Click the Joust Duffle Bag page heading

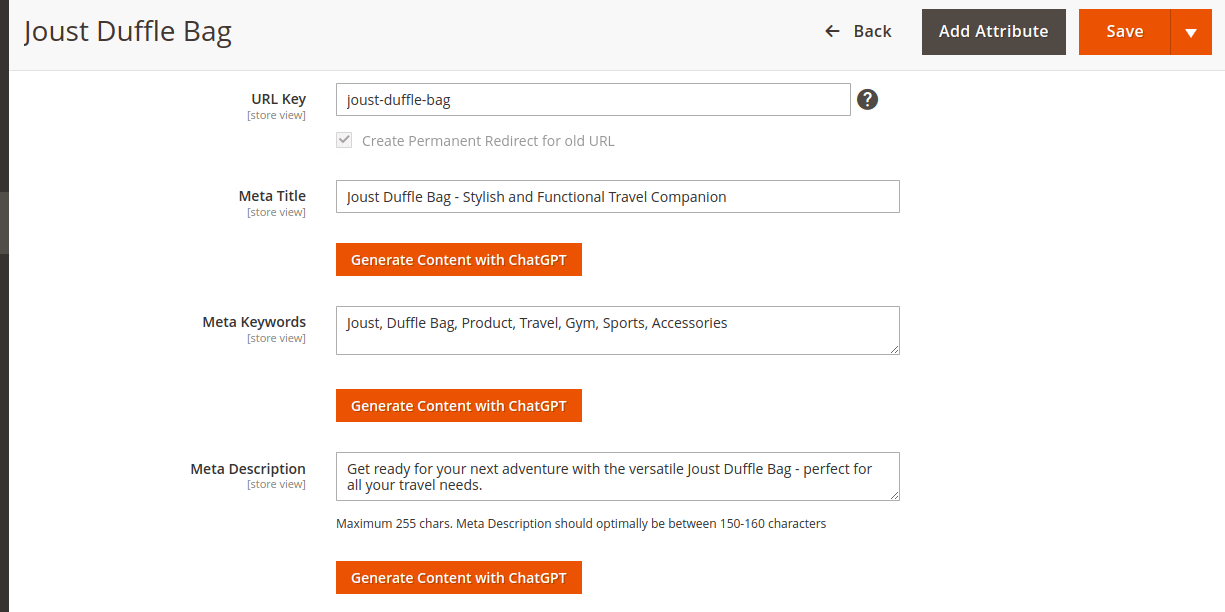128,32
